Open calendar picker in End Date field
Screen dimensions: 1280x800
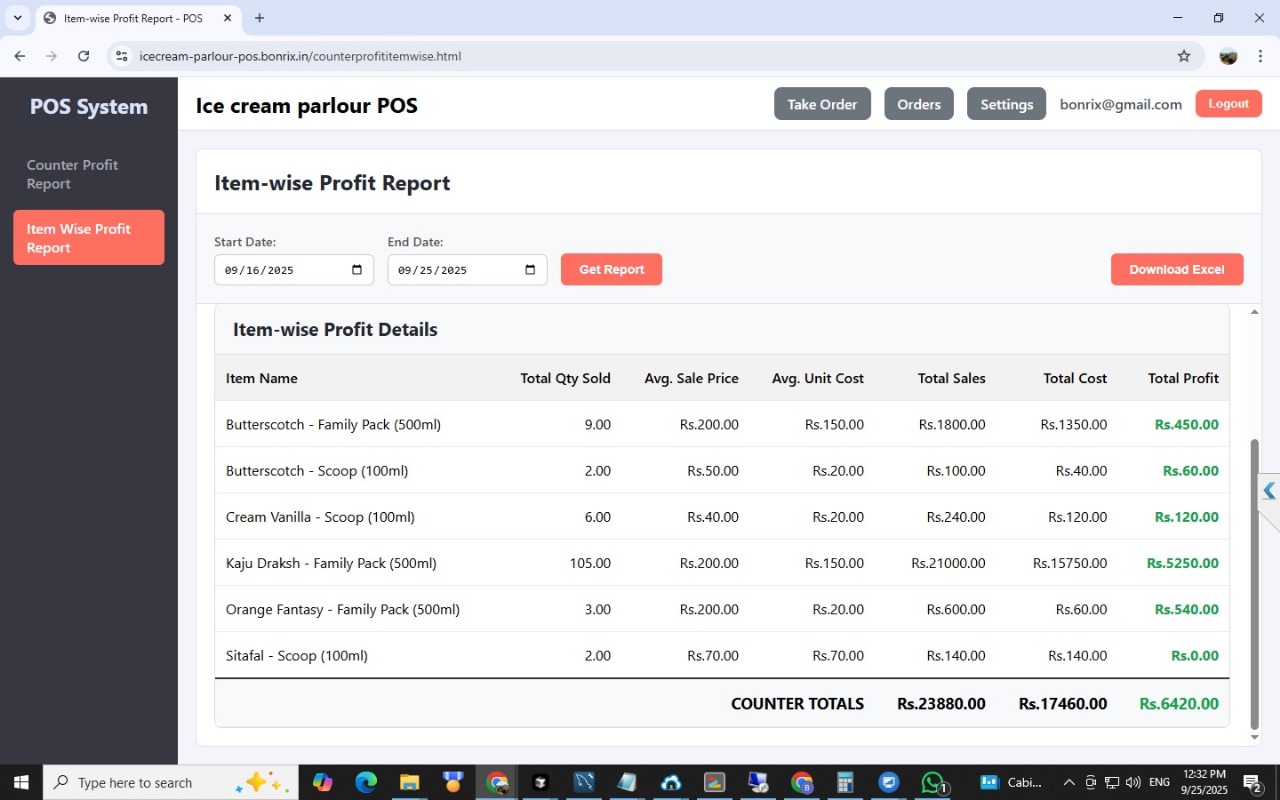pyautogui.click(x=530, y=270)
